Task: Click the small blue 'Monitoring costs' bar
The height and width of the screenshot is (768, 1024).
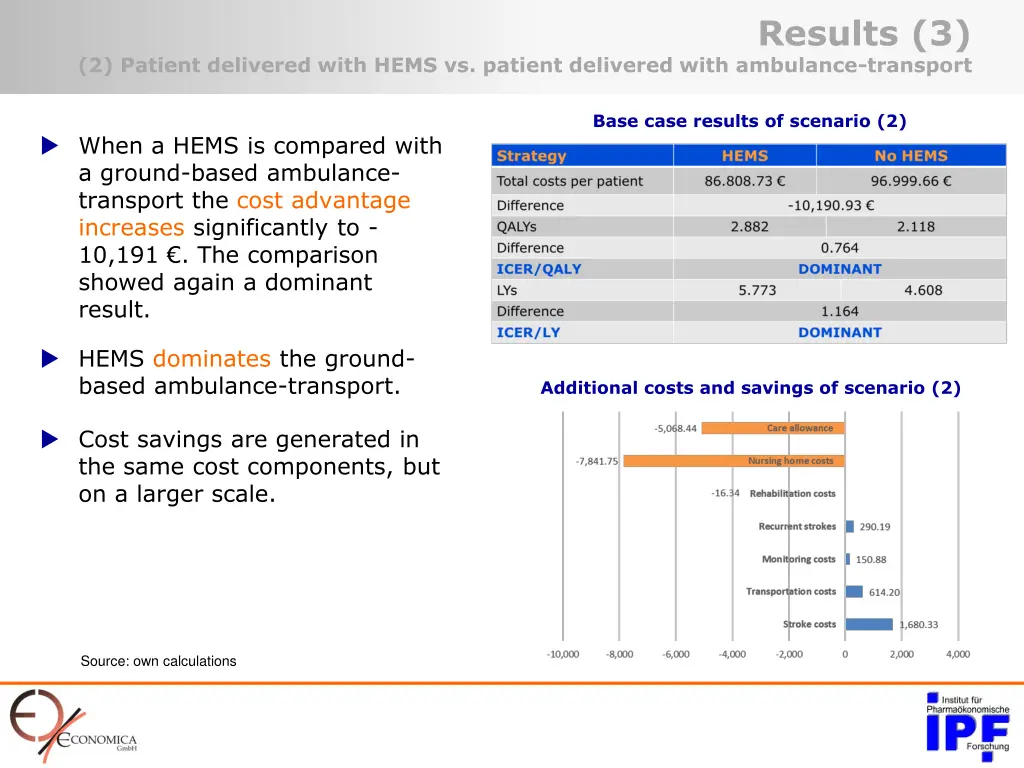Action: pyautogui.click(x=848, y=559)
